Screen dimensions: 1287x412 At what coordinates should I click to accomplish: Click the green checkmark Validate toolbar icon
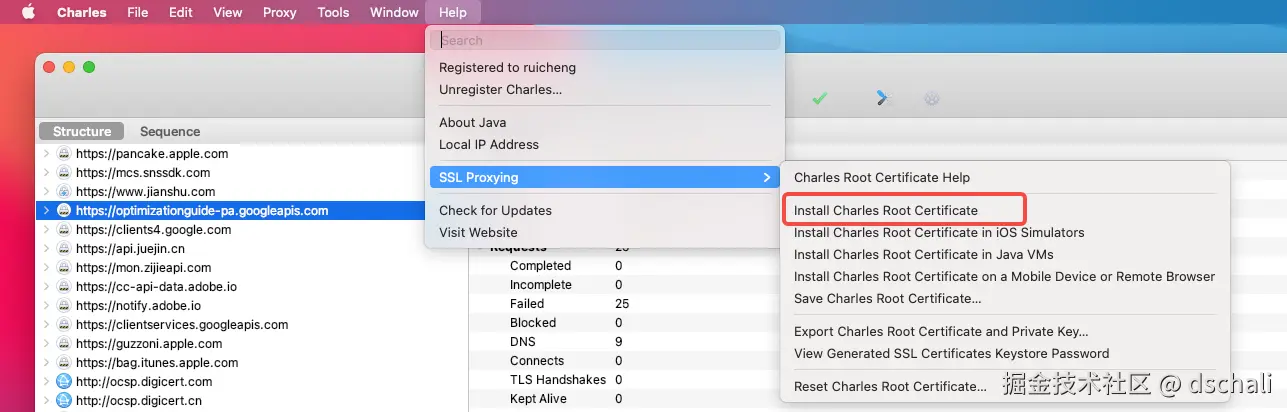(820, 98)
